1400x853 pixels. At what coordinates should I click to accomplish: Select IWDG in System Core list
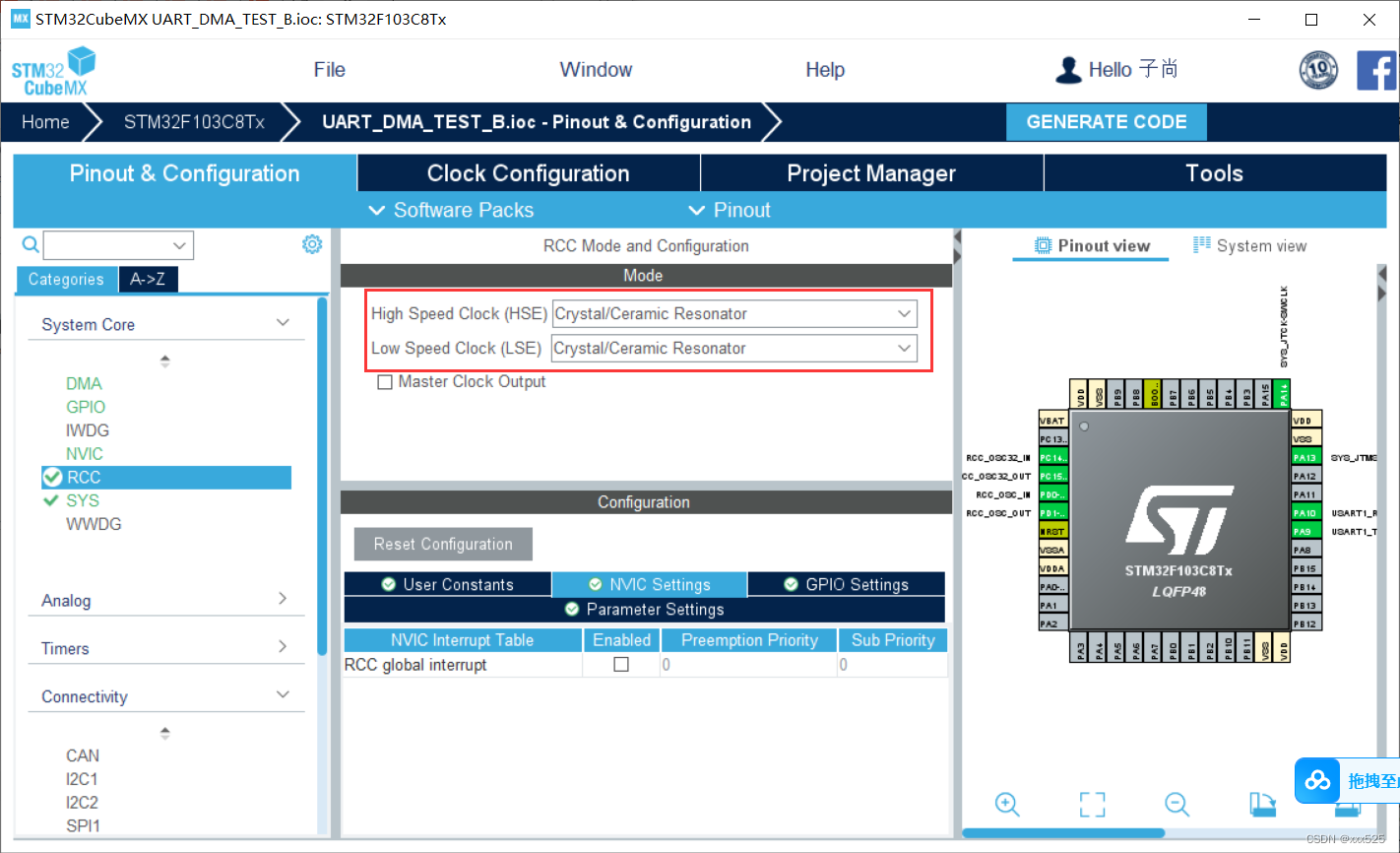pos(88,430)
